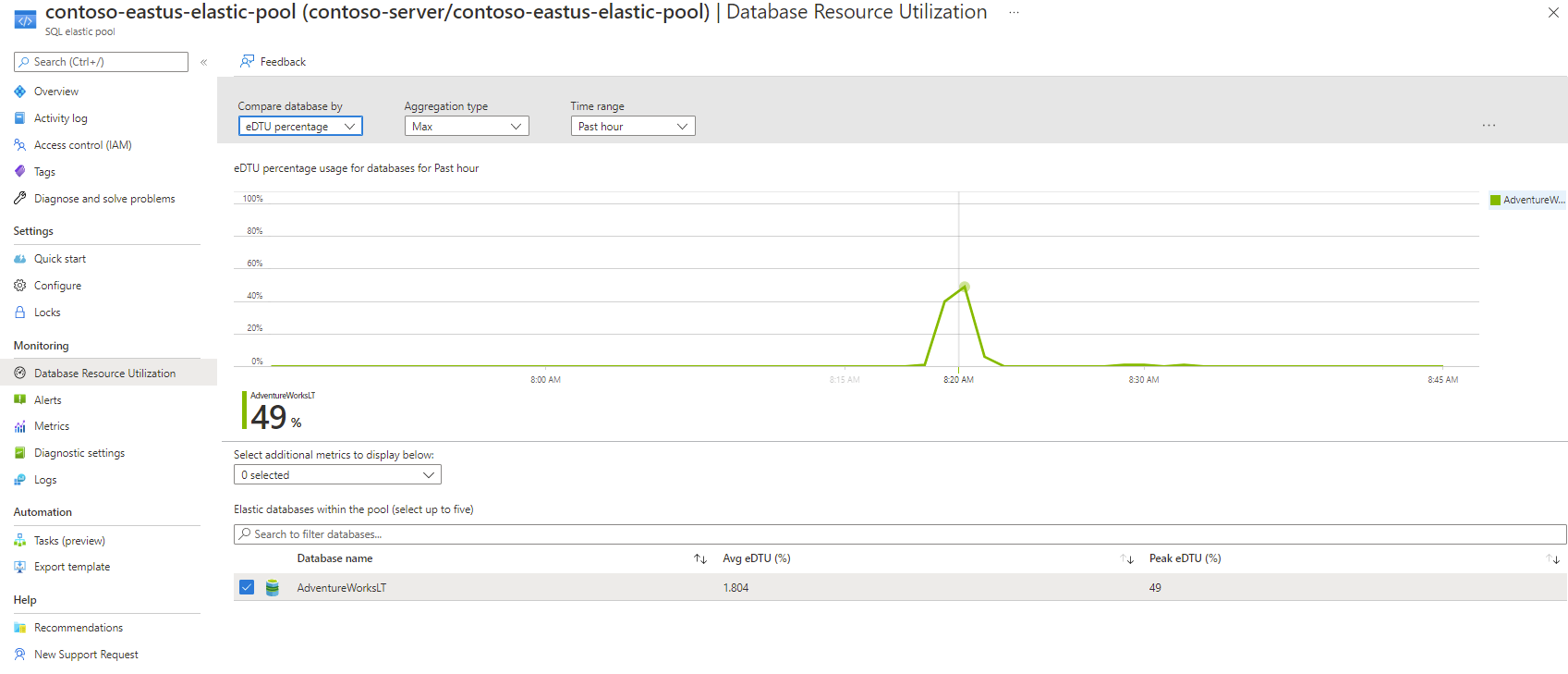
Task: Click the Diagnose and solve problems wrench icon
Action: [x=20, y=199]
